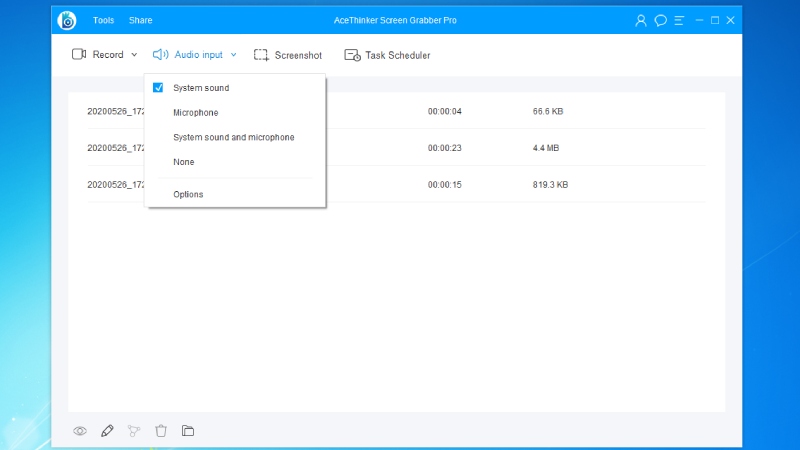
Task: Open the Tools menu
Action: [x=103, y=20]
